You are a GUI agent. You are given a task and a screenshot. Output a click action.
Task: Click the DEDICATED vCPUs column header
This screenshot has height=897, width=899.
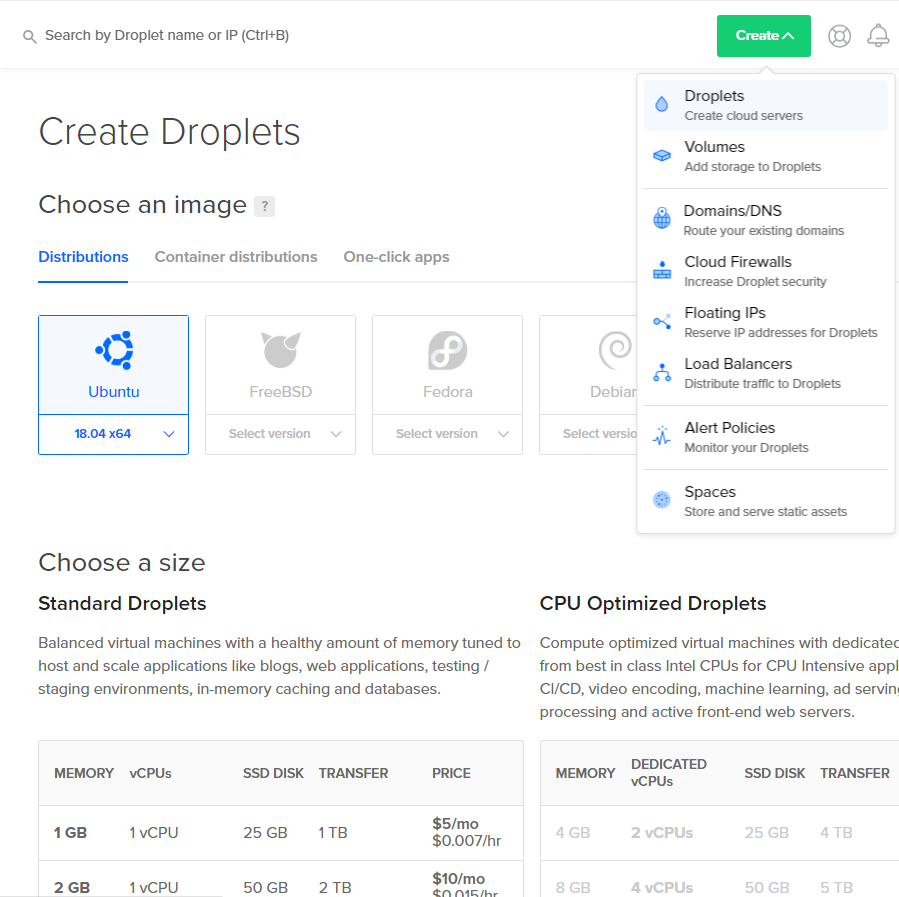669,773
